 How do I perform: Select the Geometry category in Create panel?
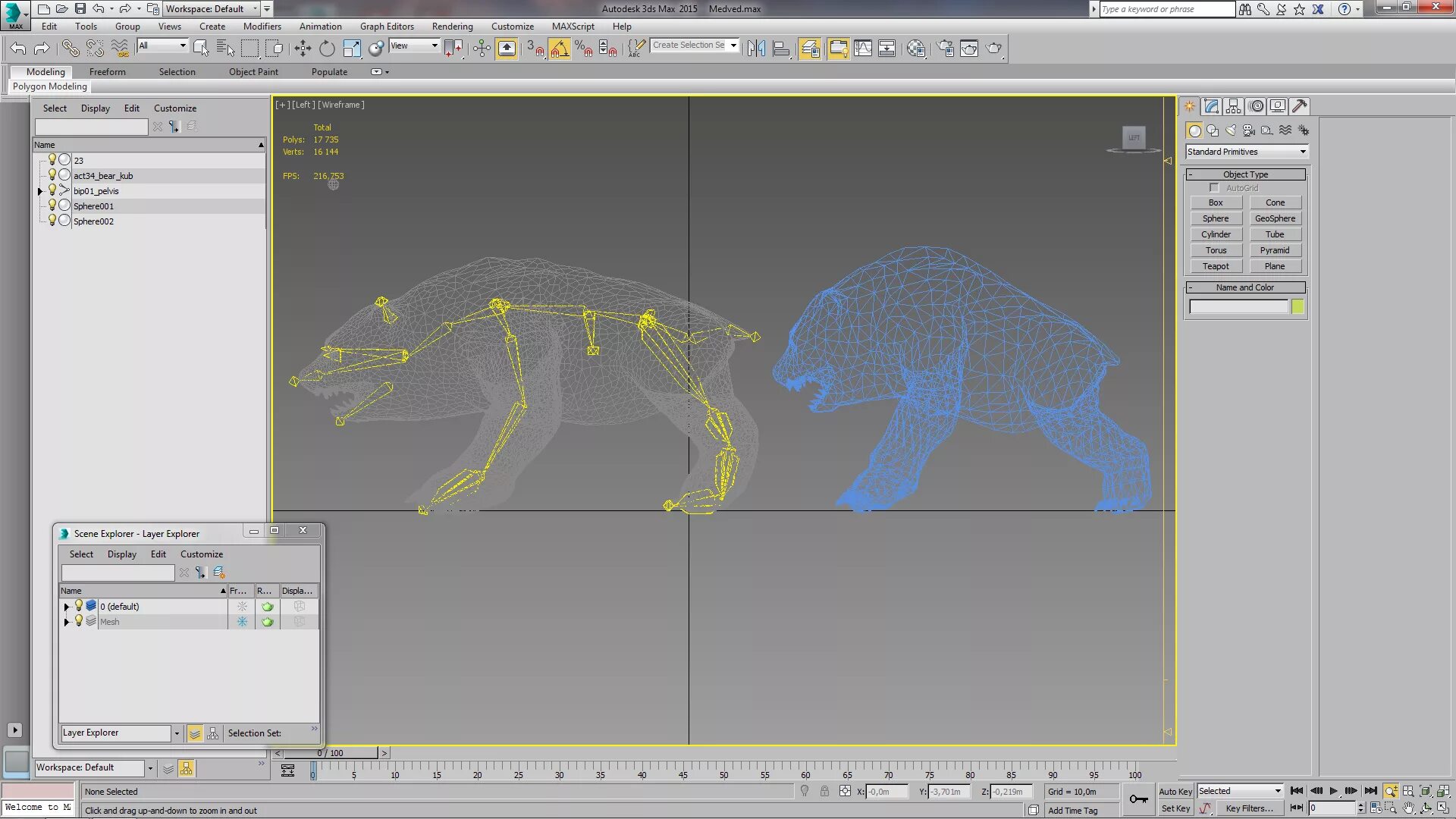click(1195, 130)
